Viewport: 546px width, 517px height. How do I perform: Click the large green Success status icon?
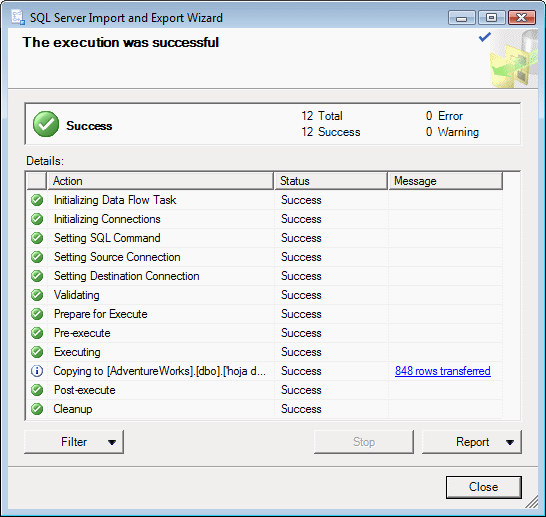pos(46,124)
